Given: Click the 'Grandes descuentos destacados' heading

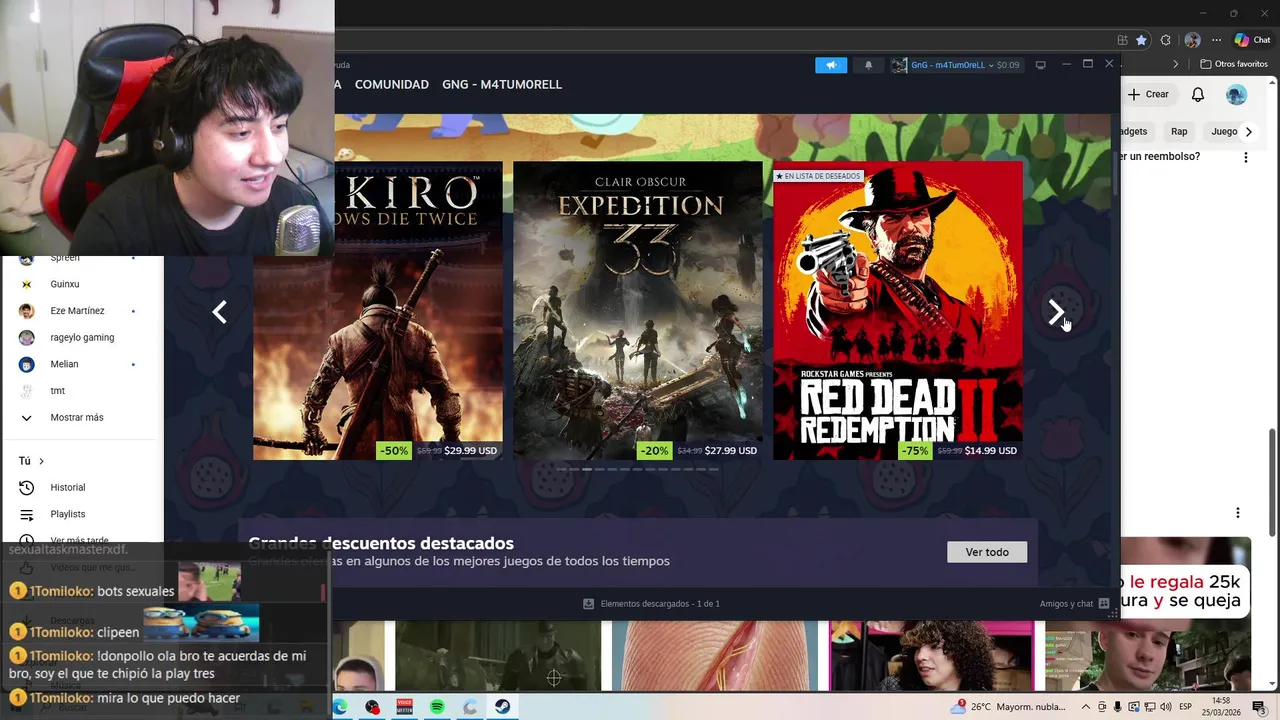Looking at the screenshot, I should [x=381, y=543].
